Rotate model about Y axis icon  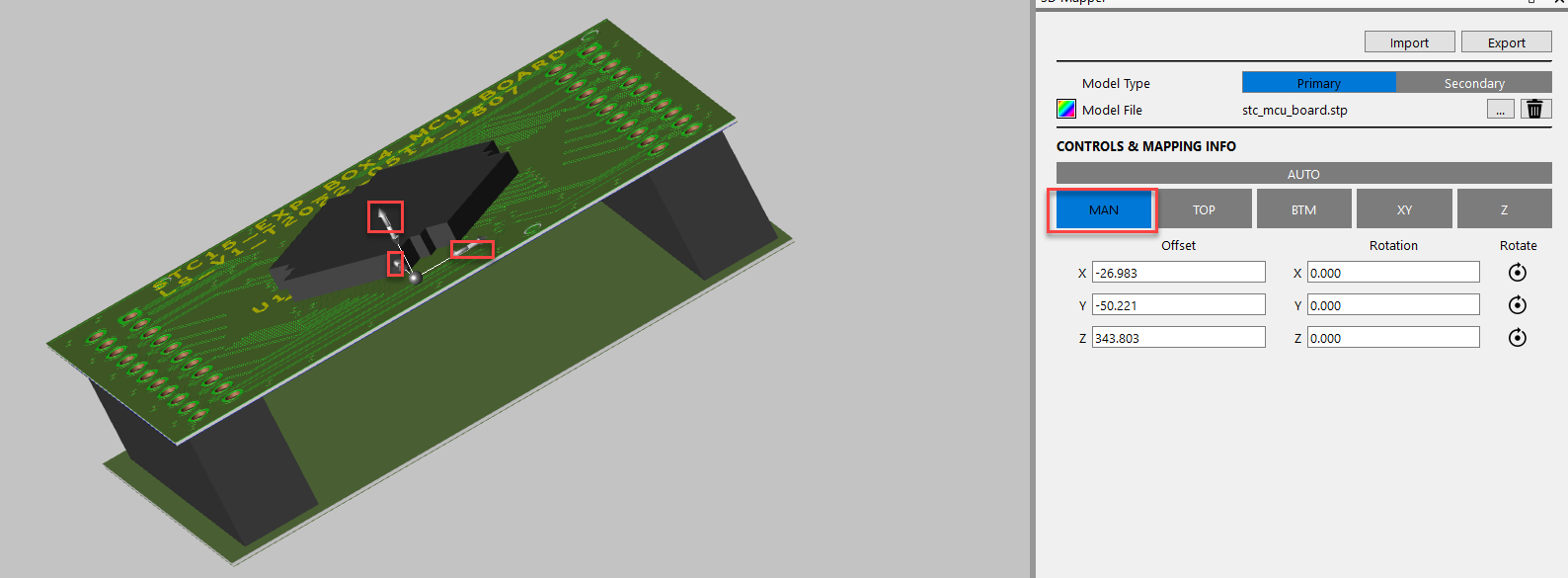click(x=1518, y=305)
